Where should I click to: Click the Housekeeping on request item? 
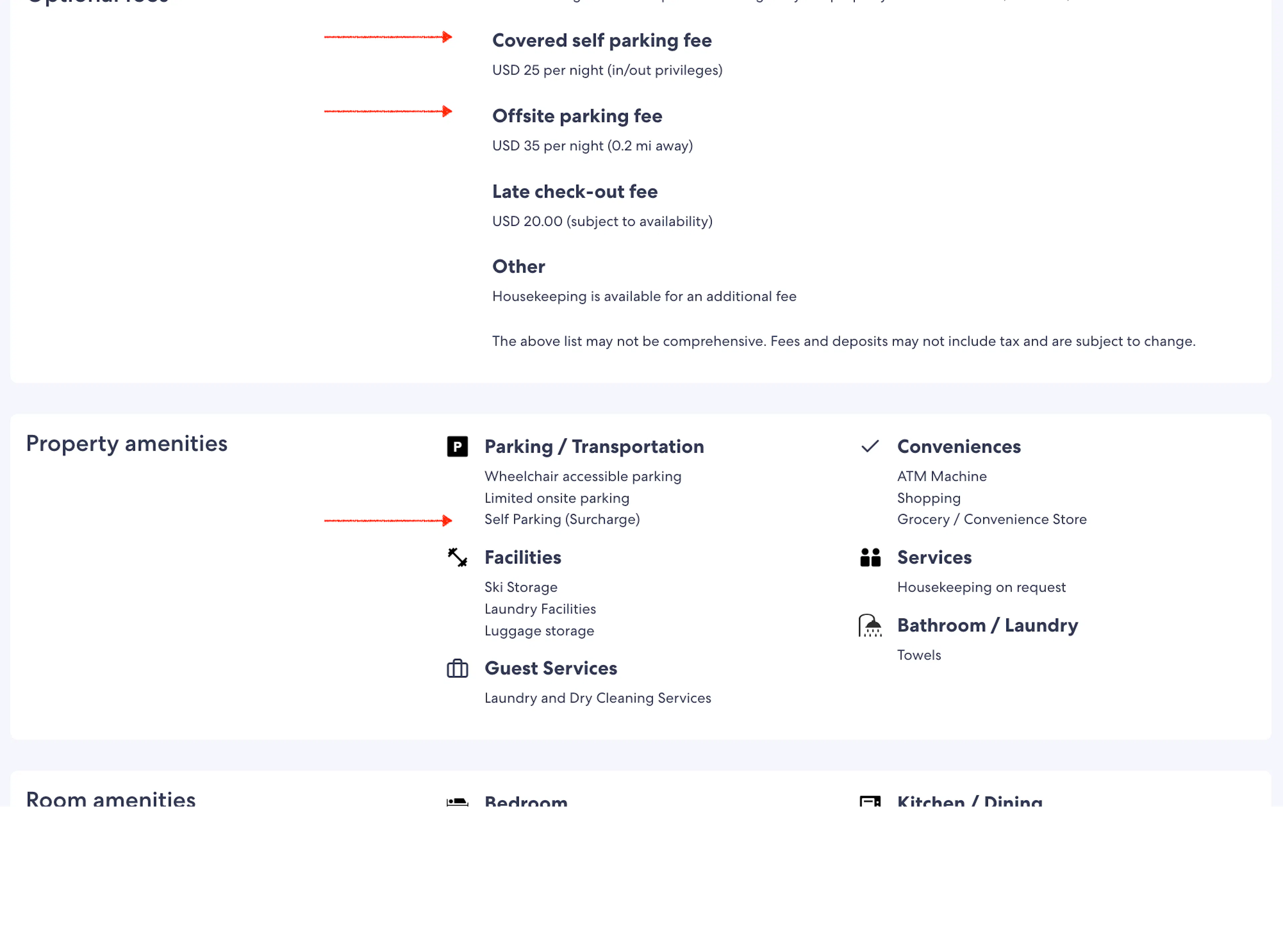coord(981,587)
